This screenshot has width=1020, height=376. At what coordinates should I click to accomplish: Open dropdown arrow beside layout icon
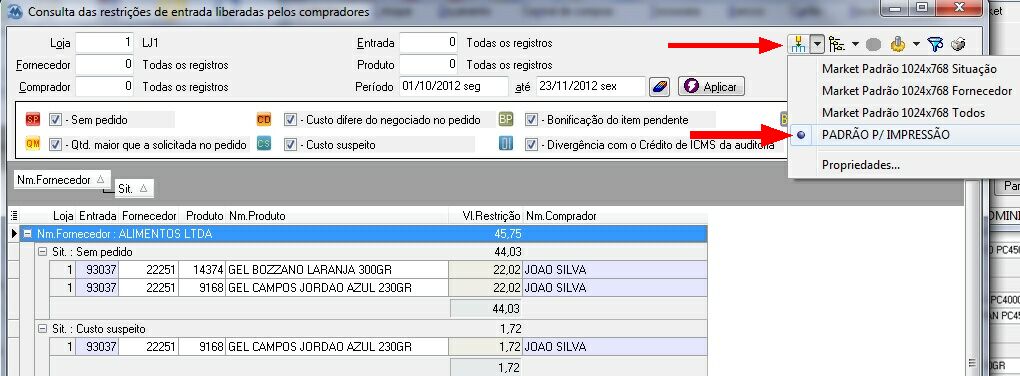[817, 44]
